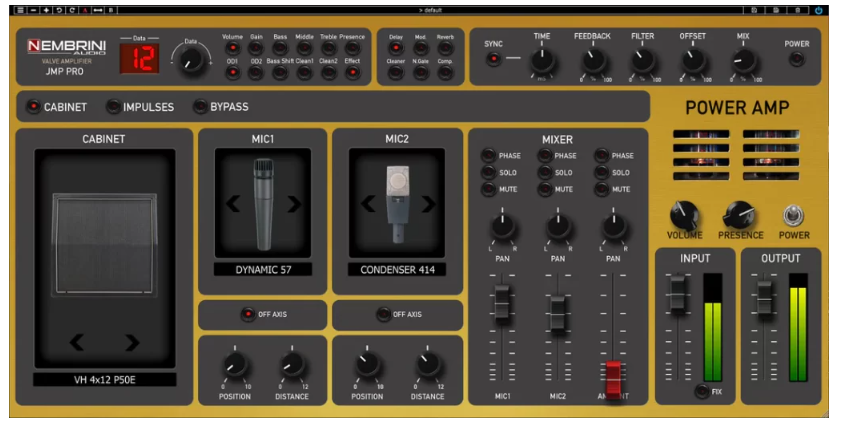Image resolution: width=841 pixels, height=428 pixels.
Task: Enable the input FIX button
Action: [x=702, y=392]
